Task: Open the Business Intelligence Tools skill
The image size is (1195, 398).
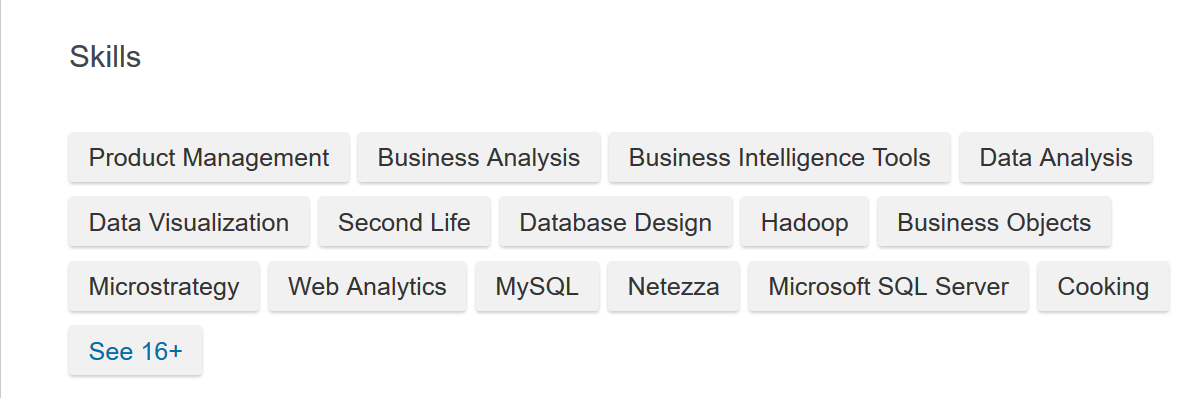Action: [x=779, y=158]
